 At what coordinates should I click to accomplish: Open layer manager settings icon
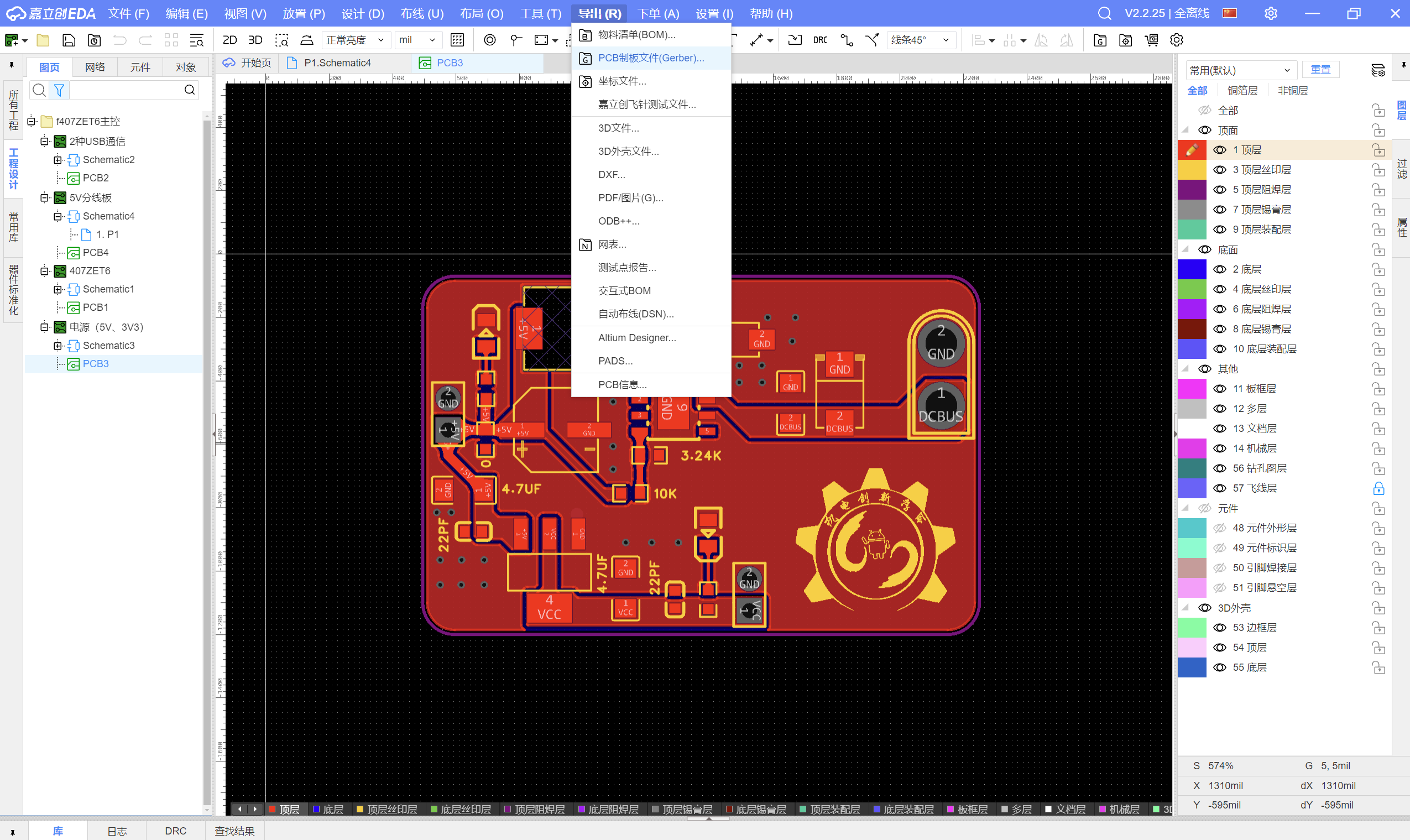[x=1378, y=70]
